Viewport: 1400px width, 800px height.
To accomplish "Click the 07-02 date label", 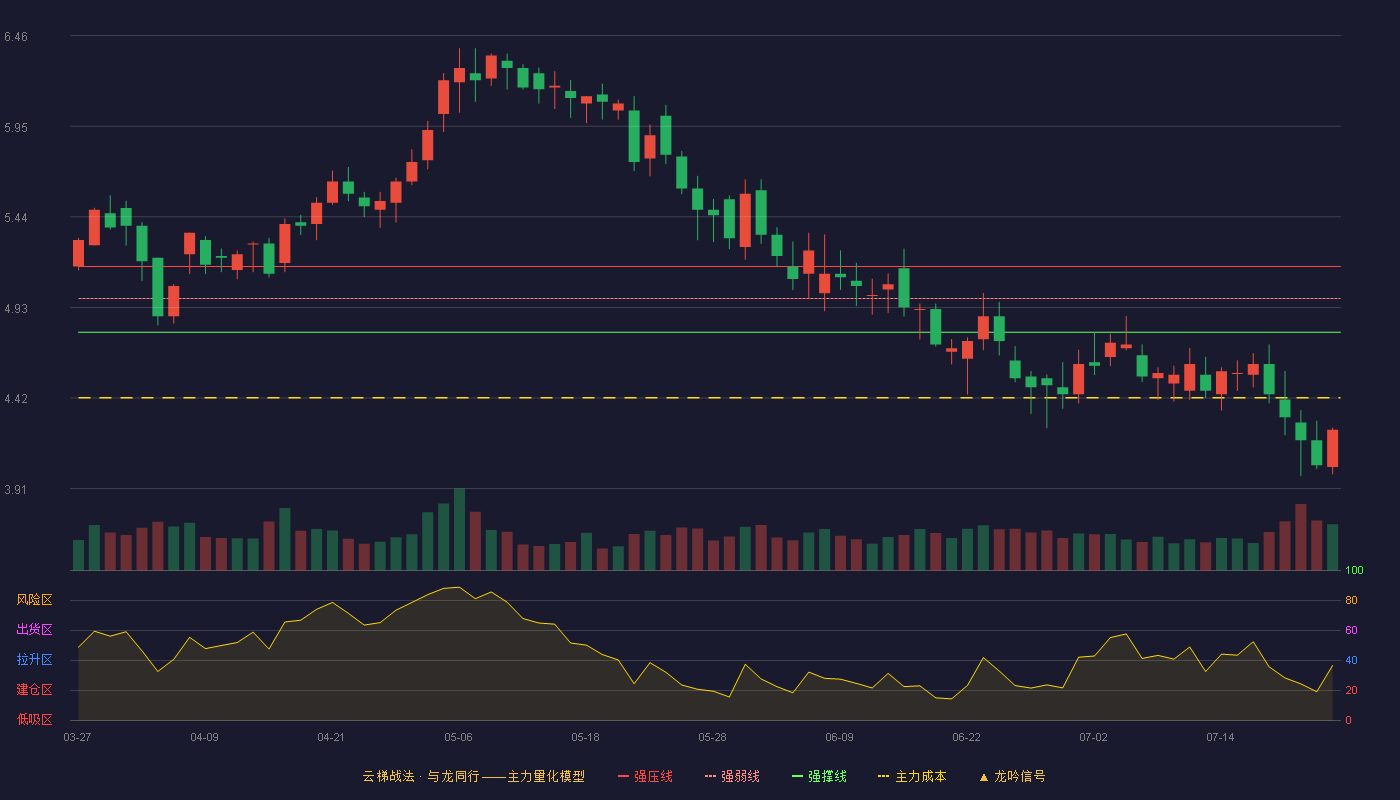I will [1093, 737].
